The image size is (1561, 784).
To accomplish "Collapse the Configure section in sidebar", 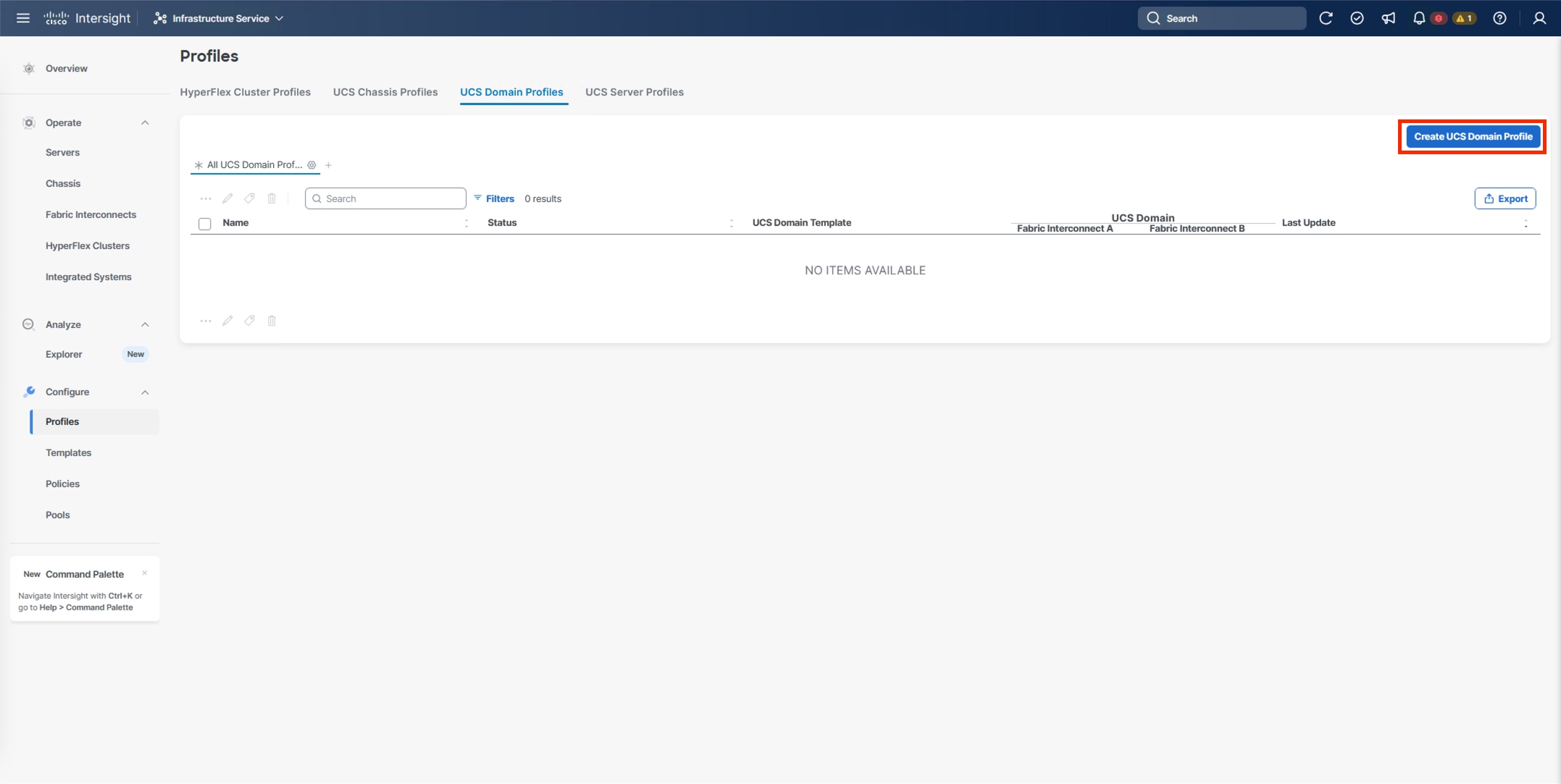I will (x=144, y=392).
